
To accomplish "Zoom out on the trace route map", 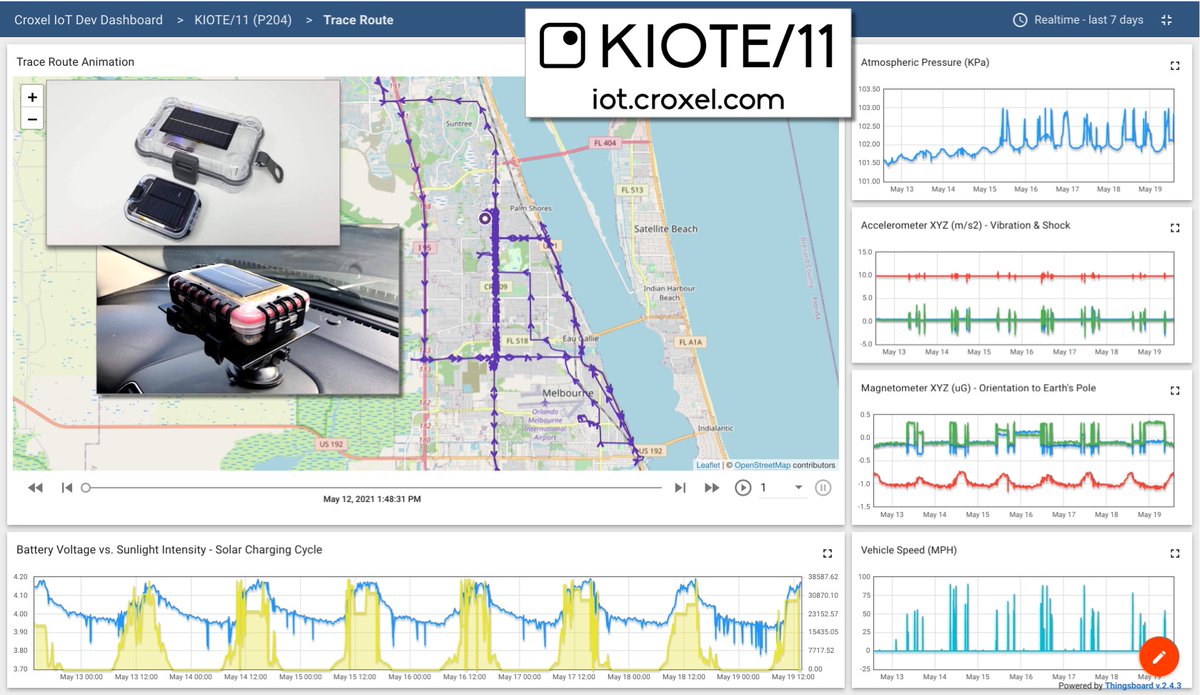I will pyautogui.click(x=32, y=119).
